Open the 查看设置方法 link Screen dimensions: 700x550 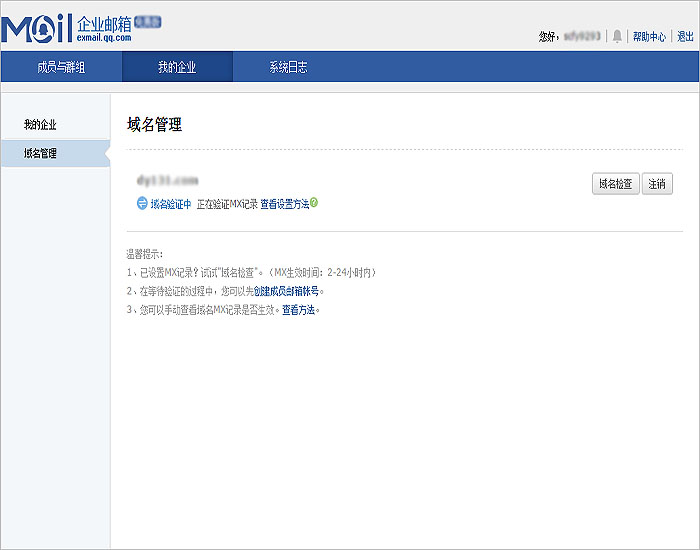[x=284, y=203]
